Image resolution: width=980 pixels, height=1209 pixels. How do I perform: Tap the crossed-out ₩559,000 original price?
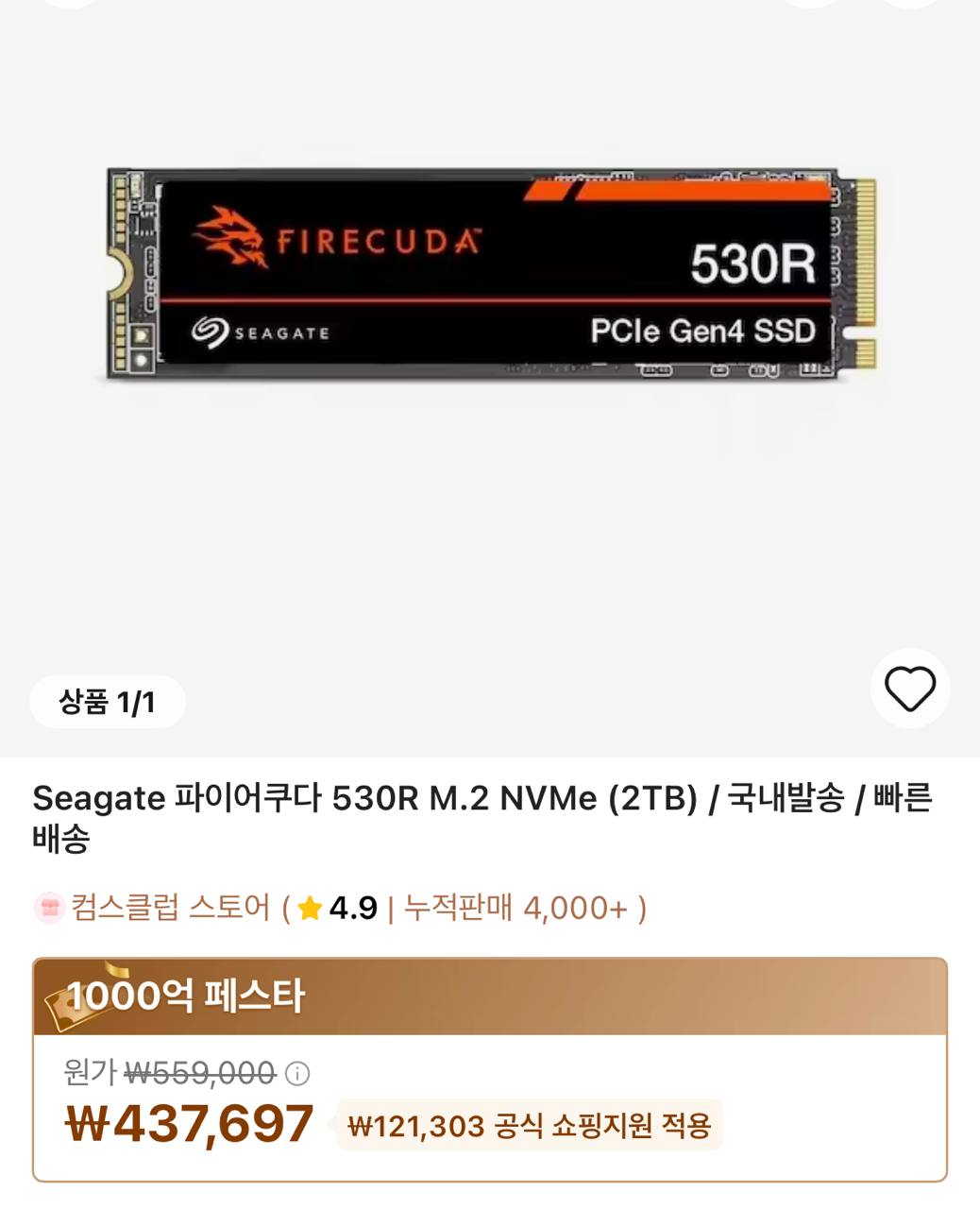[200, 1073]
